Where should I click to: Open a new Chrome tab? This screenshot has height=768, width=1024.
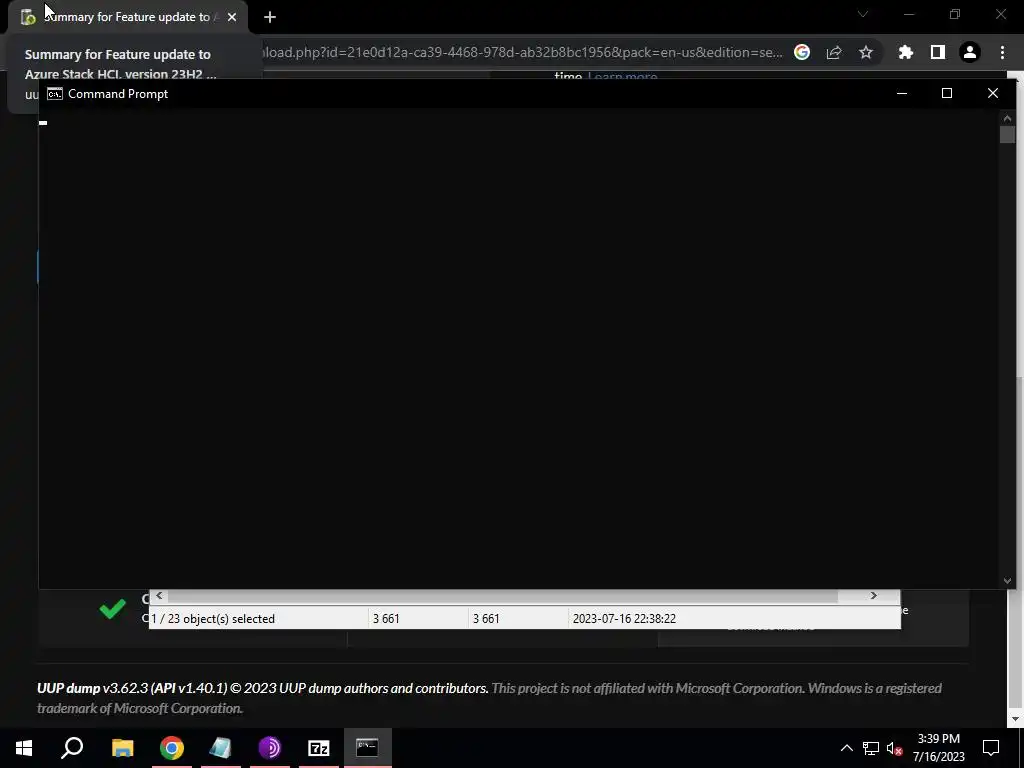[x=270, y=17]
